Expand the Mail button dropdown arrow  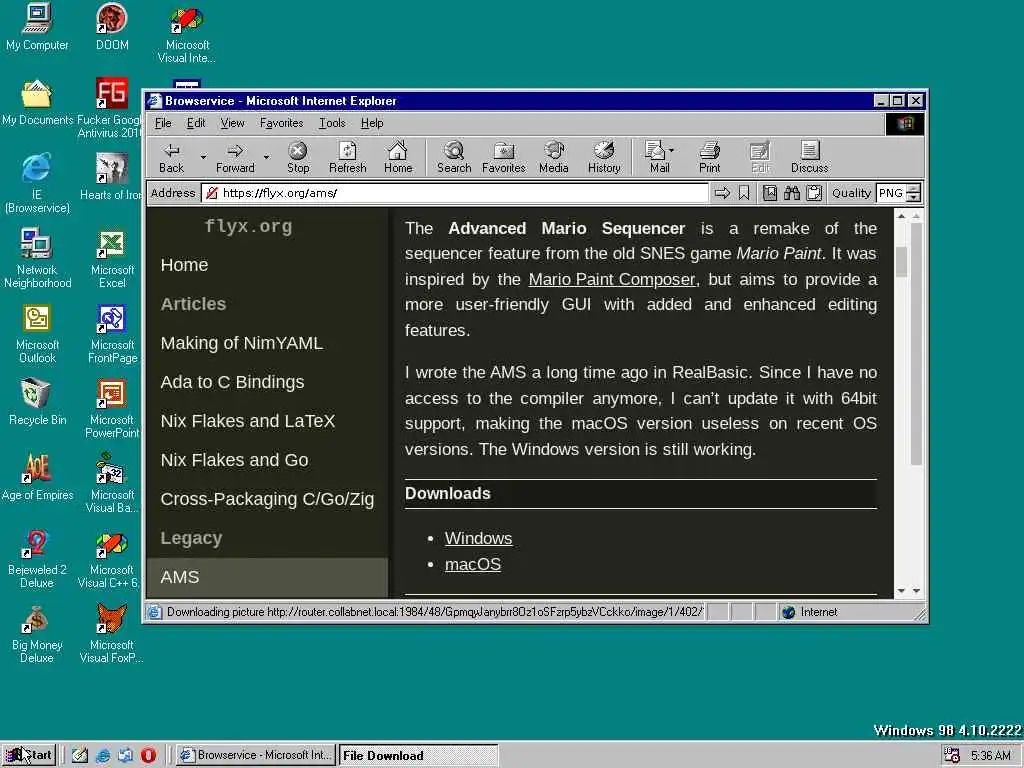[672, 150]
